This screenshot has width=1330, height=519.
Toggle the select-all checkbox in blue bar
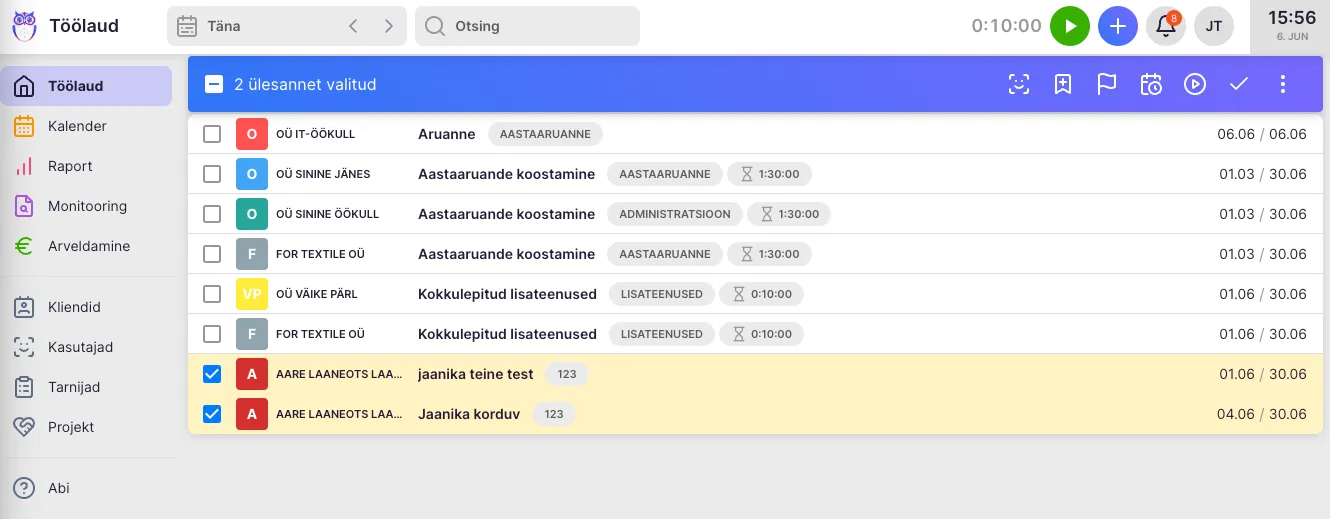click(x=214, y=84)
